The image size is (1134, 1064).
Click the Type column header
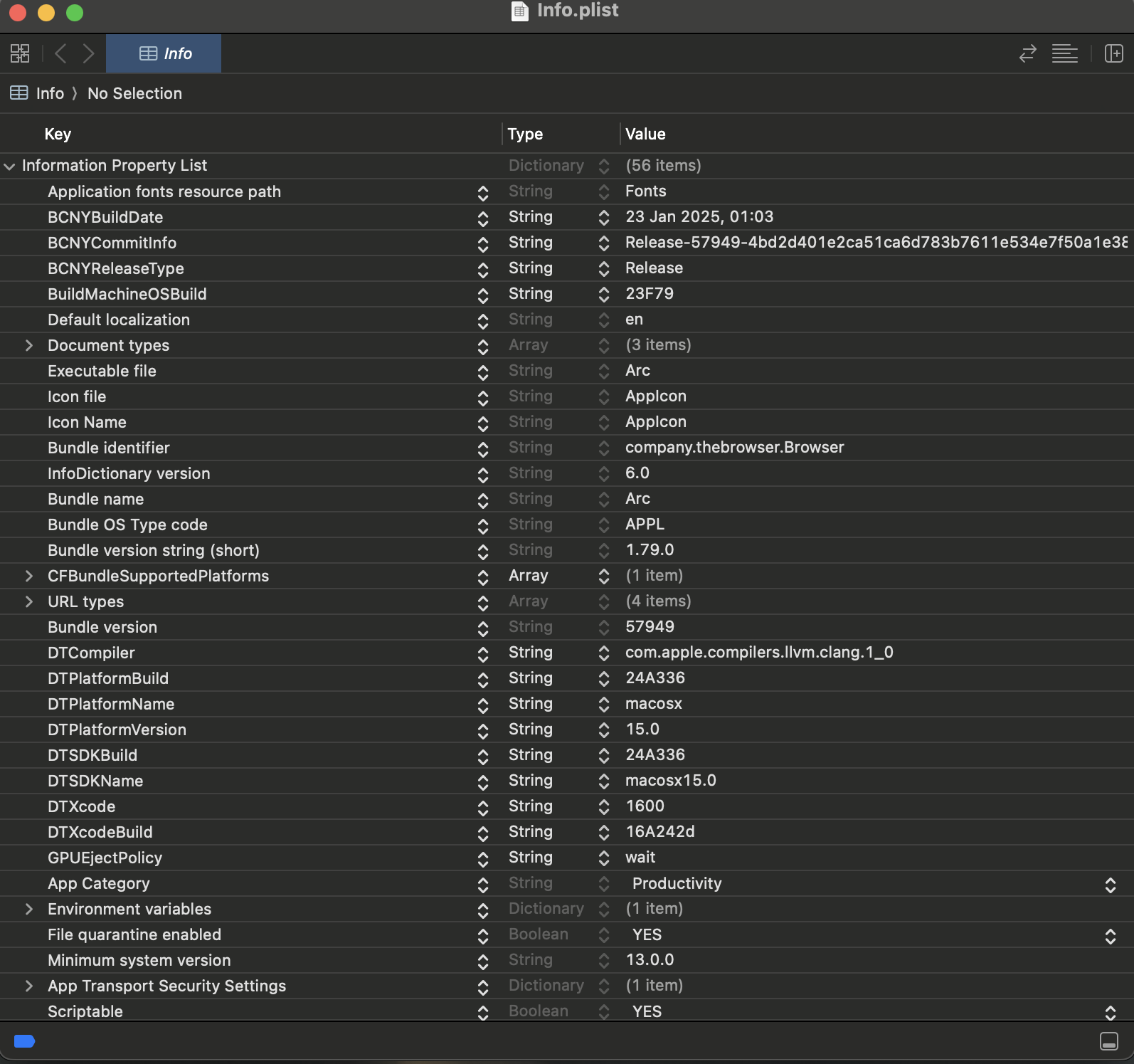525,134
